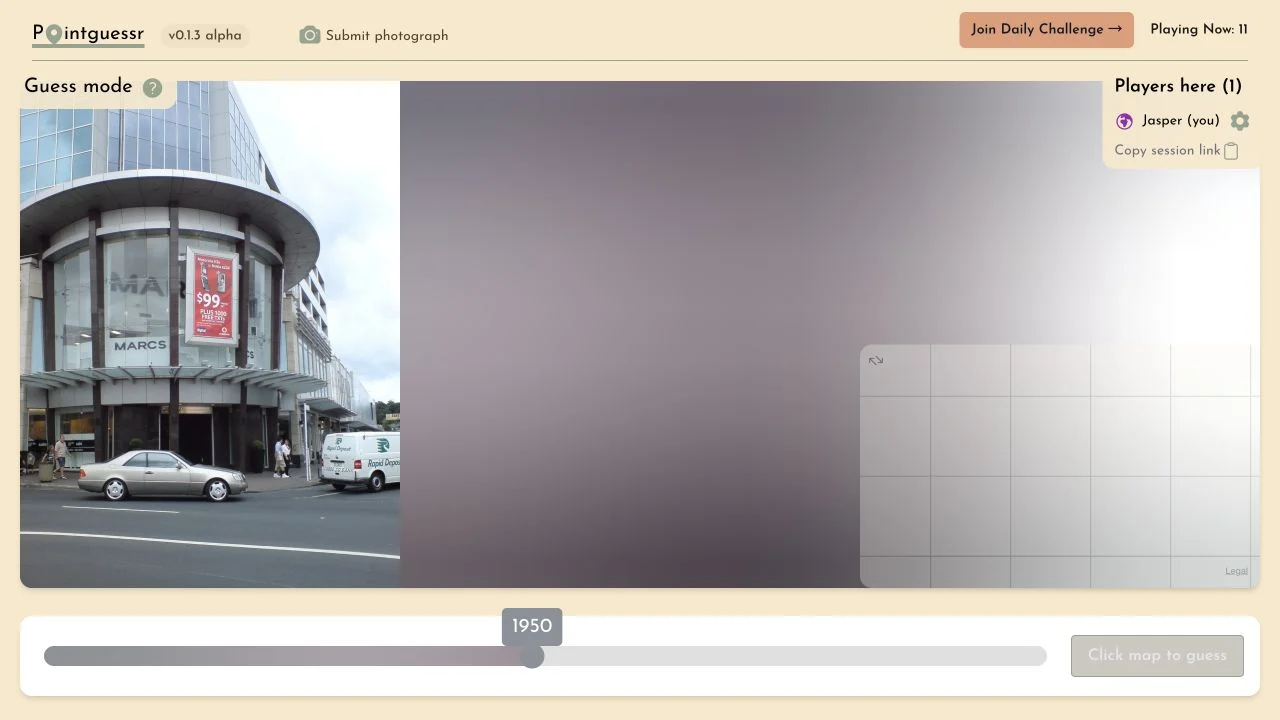Click the disabled 'Click map to guess' button
This screenshot has height=720, width=1280.
[1157, 656]
